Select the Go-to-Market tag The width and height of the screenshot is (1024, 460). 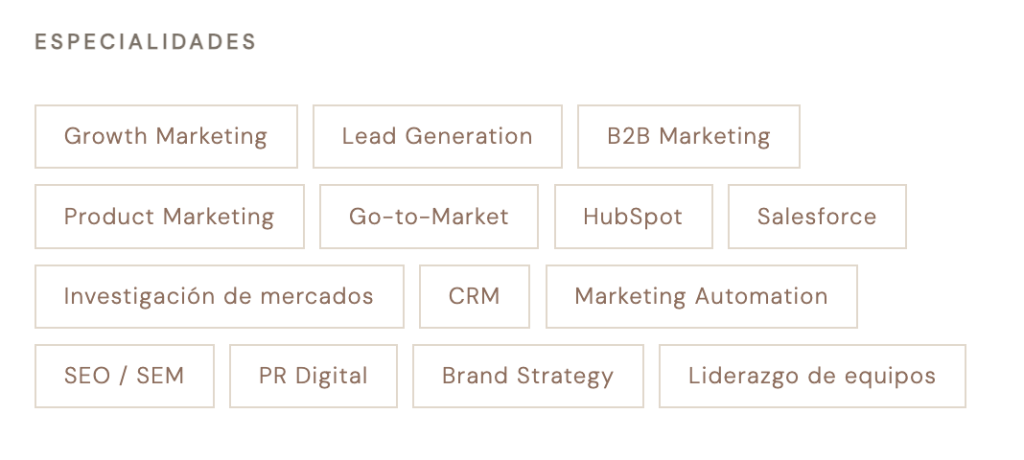pyautogui.click(x=428, y=216)
